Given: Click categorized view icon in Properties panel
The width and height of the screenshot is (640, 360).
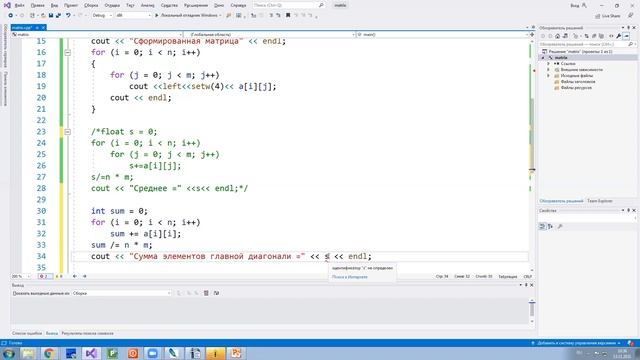Looking at the screenshot, I should [x=542, y=226].
